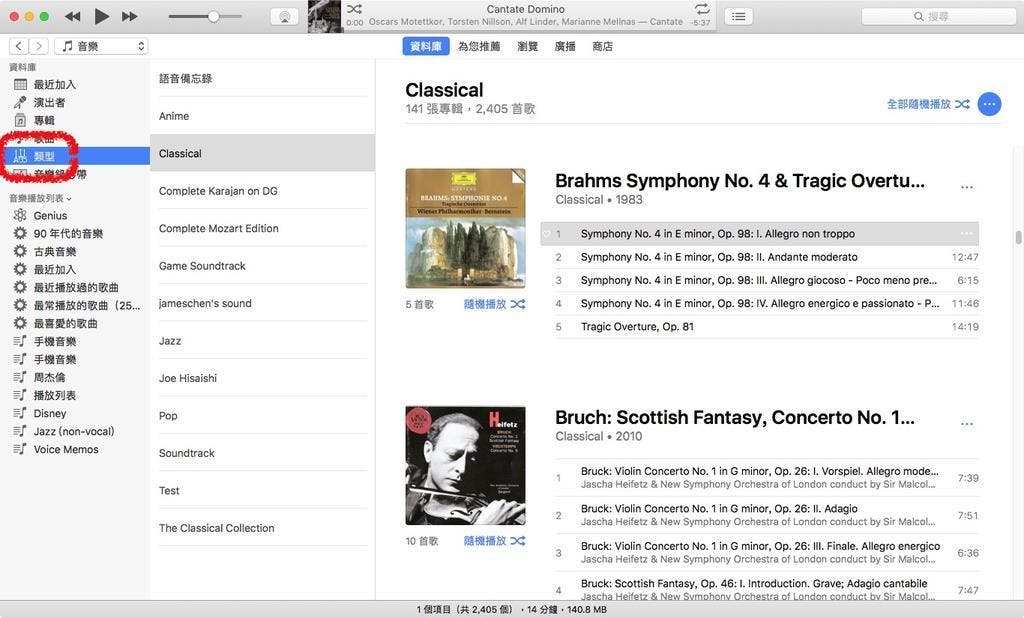Image resolution: width=1024 pixels, height=618 pixels.
Task: Open the Jazz (non-vocal) playlist
Action: [75, 431]
